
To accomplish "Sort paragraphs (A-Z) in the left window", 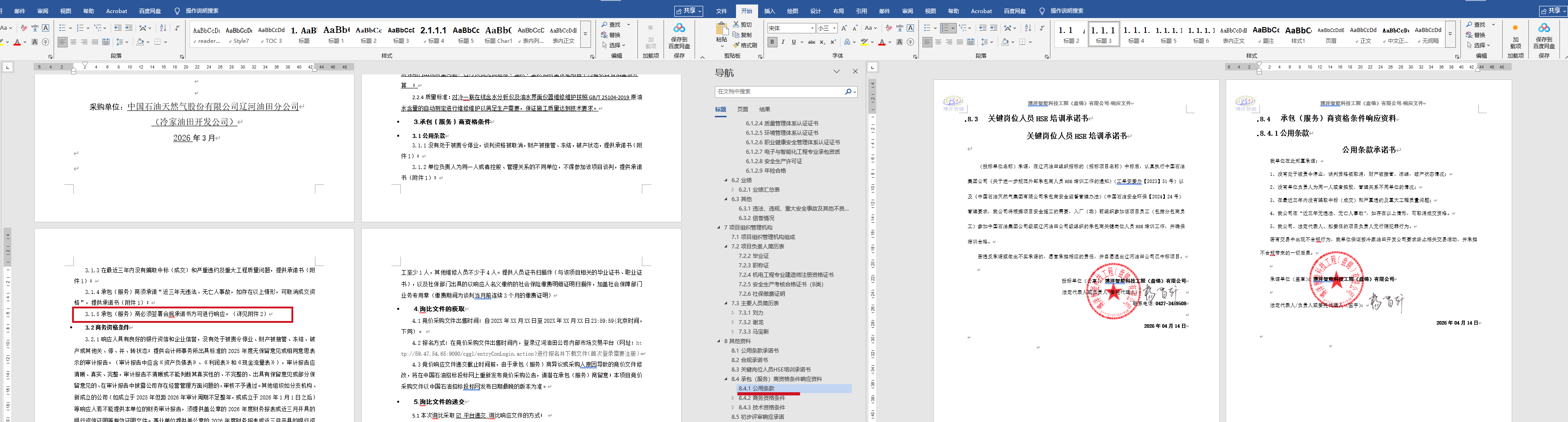I will point(163,28).
